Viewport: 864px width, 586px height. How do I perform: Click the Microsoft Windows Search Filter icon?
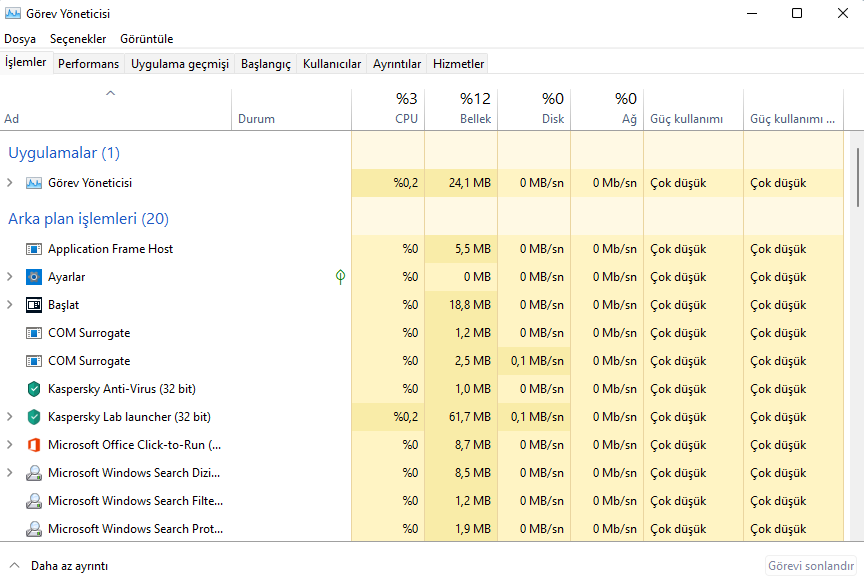click(x=34, y=501)
